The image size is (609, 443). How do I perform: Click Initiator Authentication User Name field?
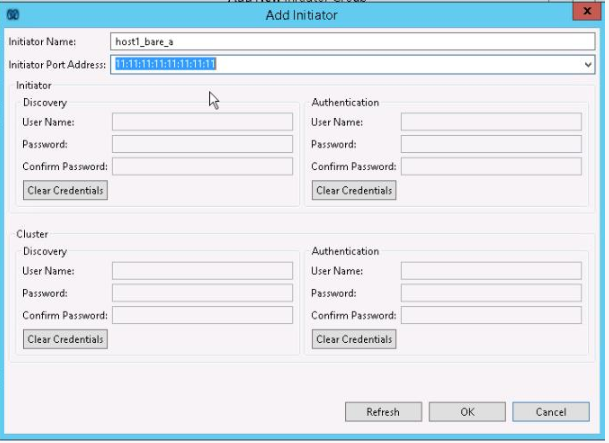pos(491,122)
